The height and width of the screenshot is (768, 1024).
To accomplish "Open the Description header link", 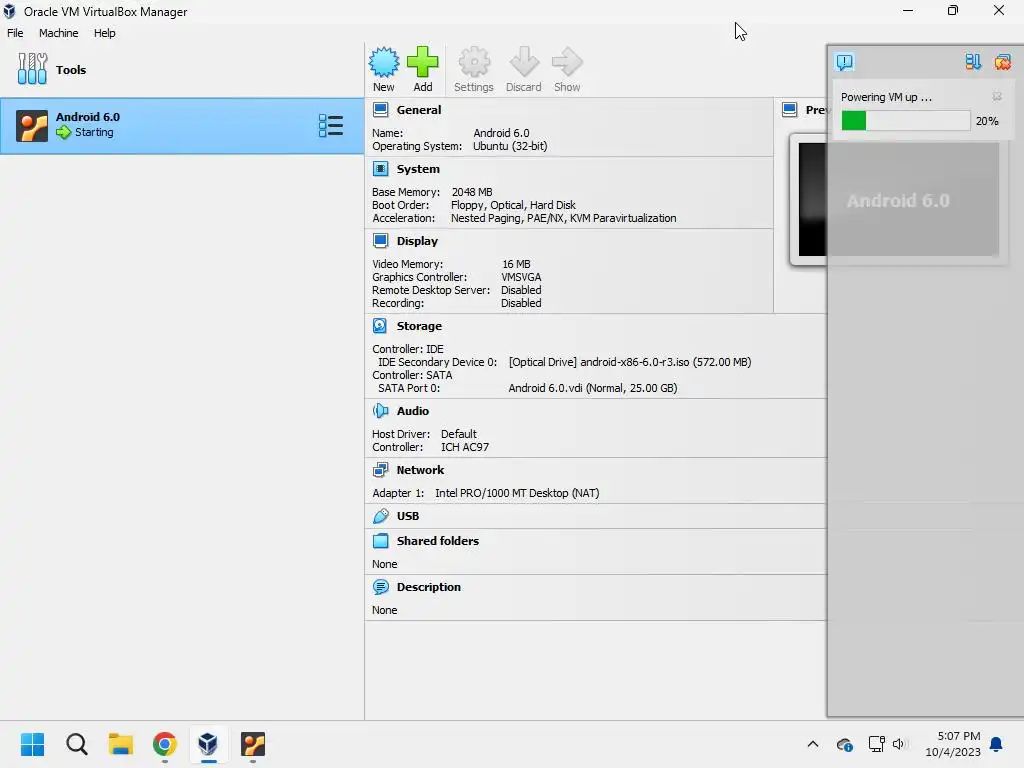I will click(x=428, y=586).
